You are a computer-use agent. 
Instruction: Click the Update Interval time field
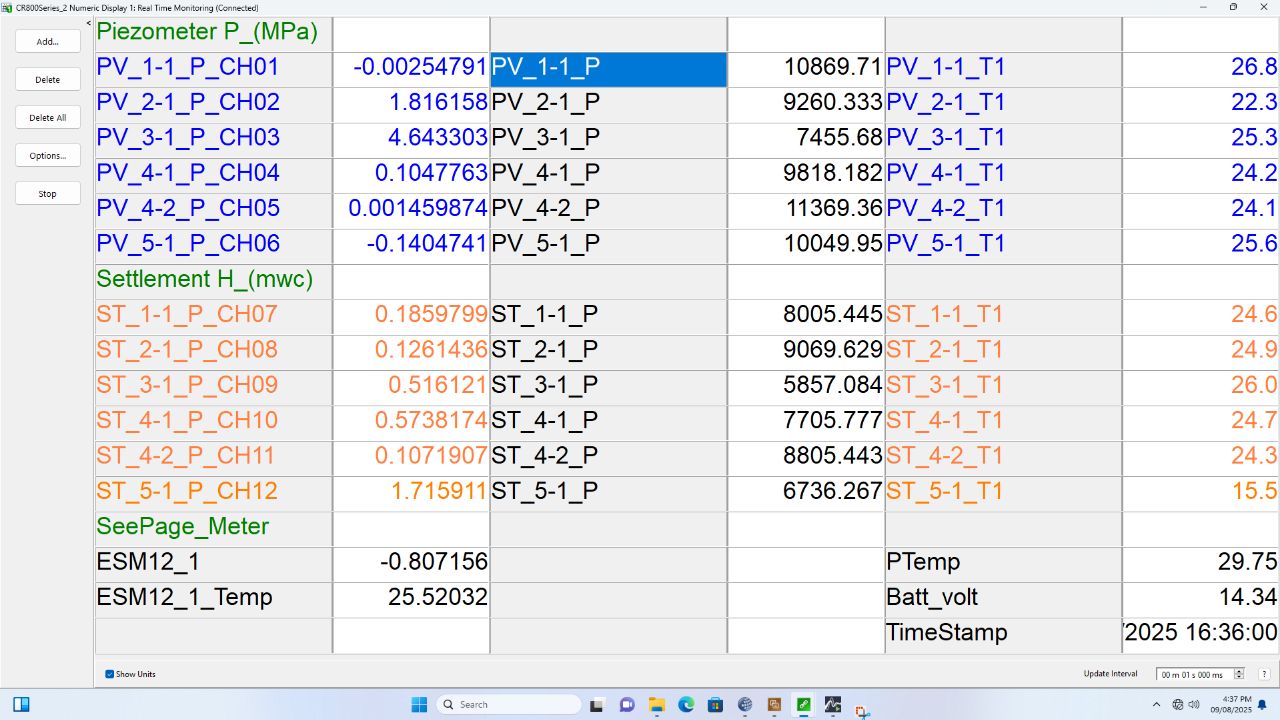click(1193, 675)
